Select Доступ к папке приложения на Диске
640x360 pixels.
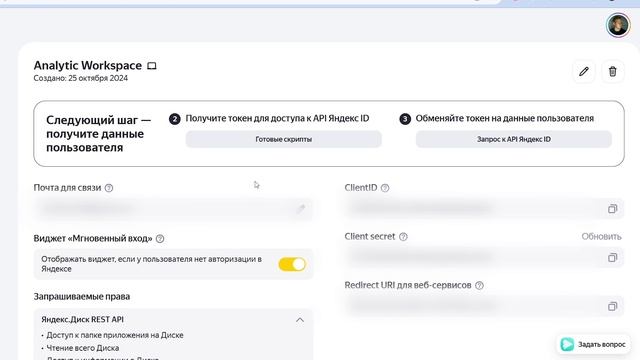pos(115,335)
